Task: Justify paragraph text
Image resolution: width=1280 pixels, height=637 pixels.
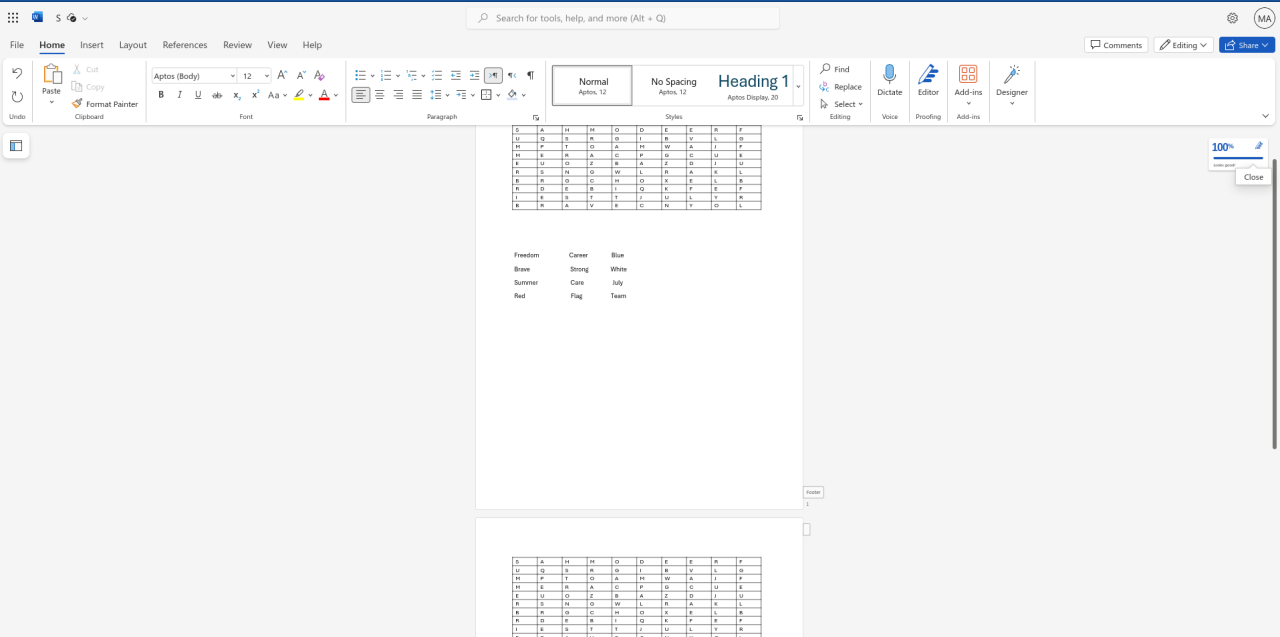Action: (x=417, y=95)
